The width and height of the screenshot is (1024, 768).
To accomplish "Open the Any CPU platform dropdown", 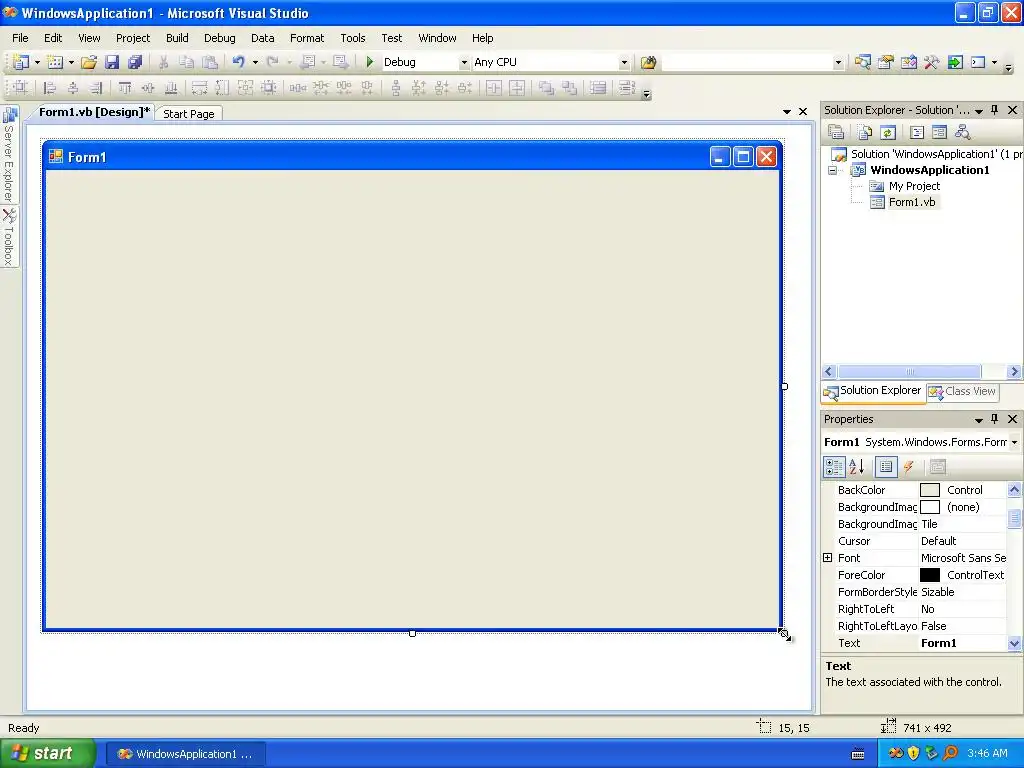I will pyautogui.click(x=624, y=63).
